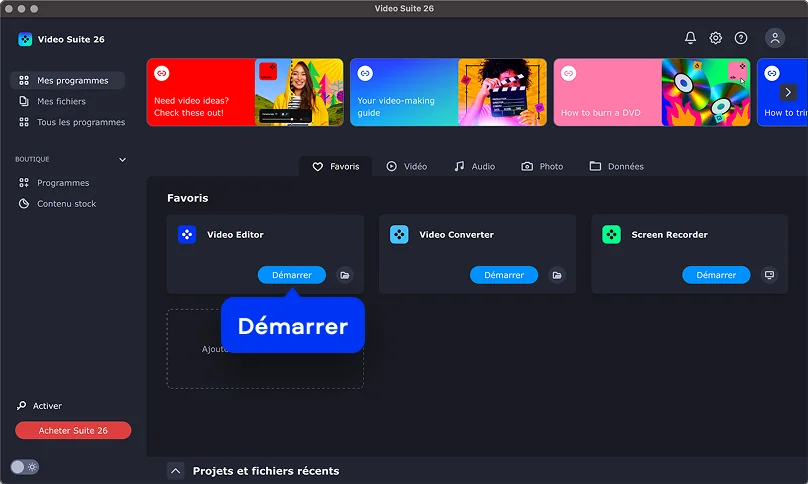Image resolution: width=808 pixels, height=484 pixels.
Task: Open settings via the gear icon
Action: (715, 38)
